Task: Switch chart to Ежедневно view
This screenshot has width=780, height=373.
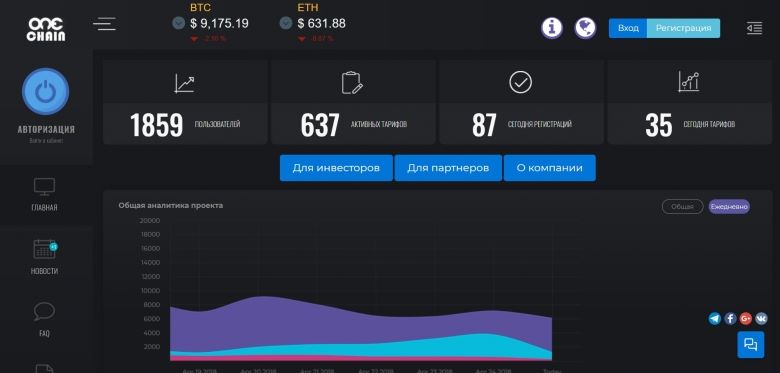Action: click(729, 206)
